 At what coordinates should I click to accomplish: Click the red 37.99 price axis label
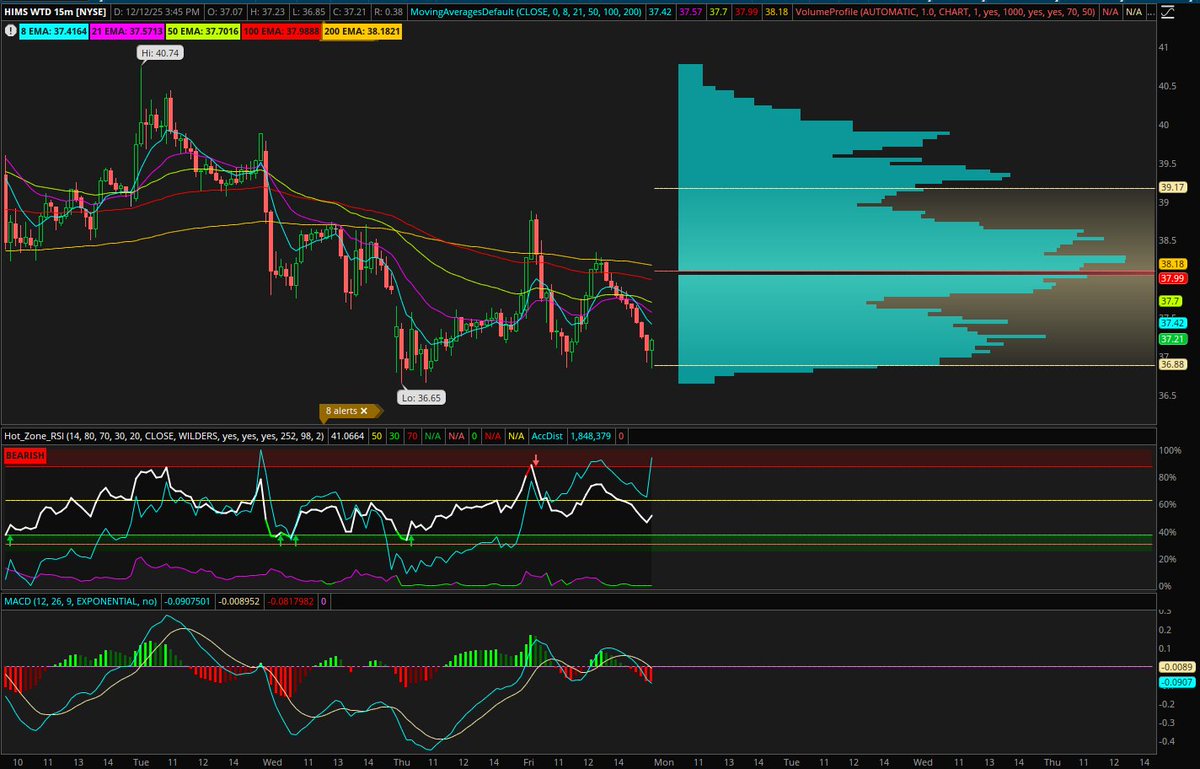1171,277
